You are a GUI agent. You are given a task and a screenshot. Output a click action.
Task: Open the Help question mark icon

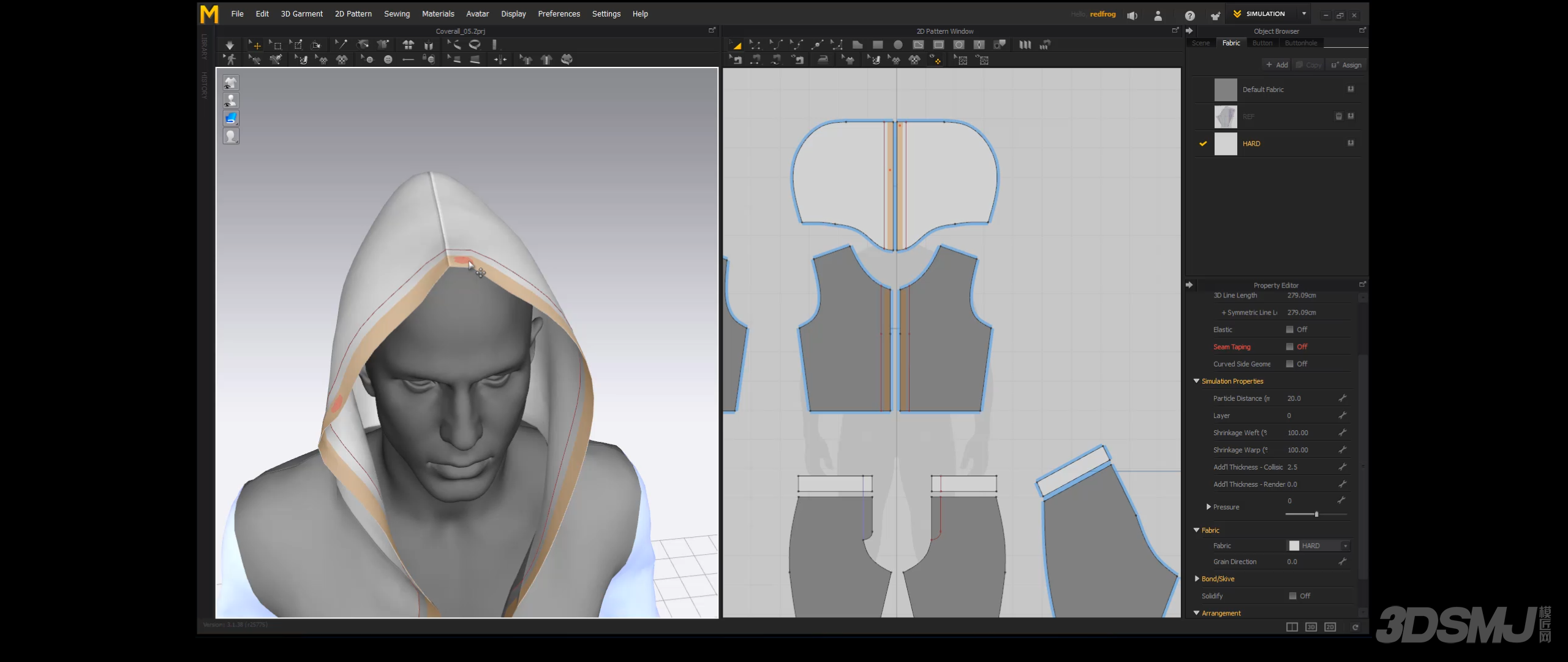[x=1189, y=16]
